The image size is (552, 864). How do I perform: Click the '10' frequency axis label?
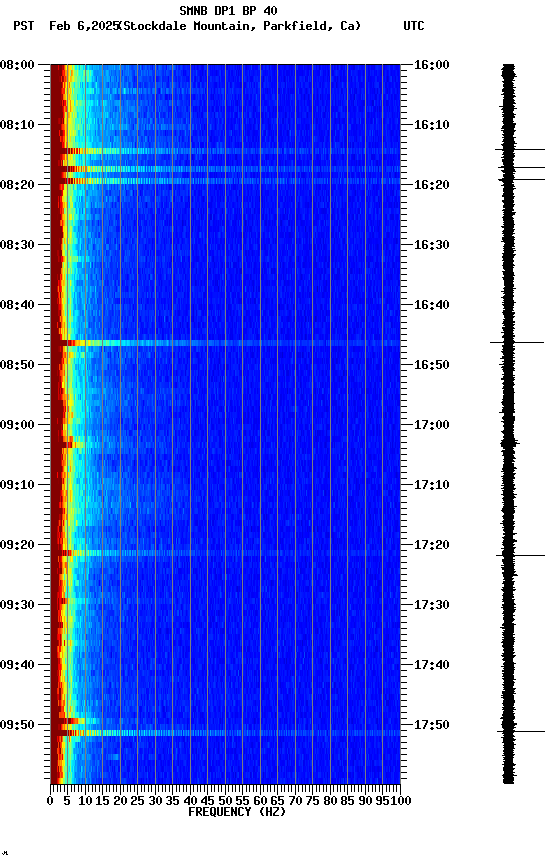[85, 801]
